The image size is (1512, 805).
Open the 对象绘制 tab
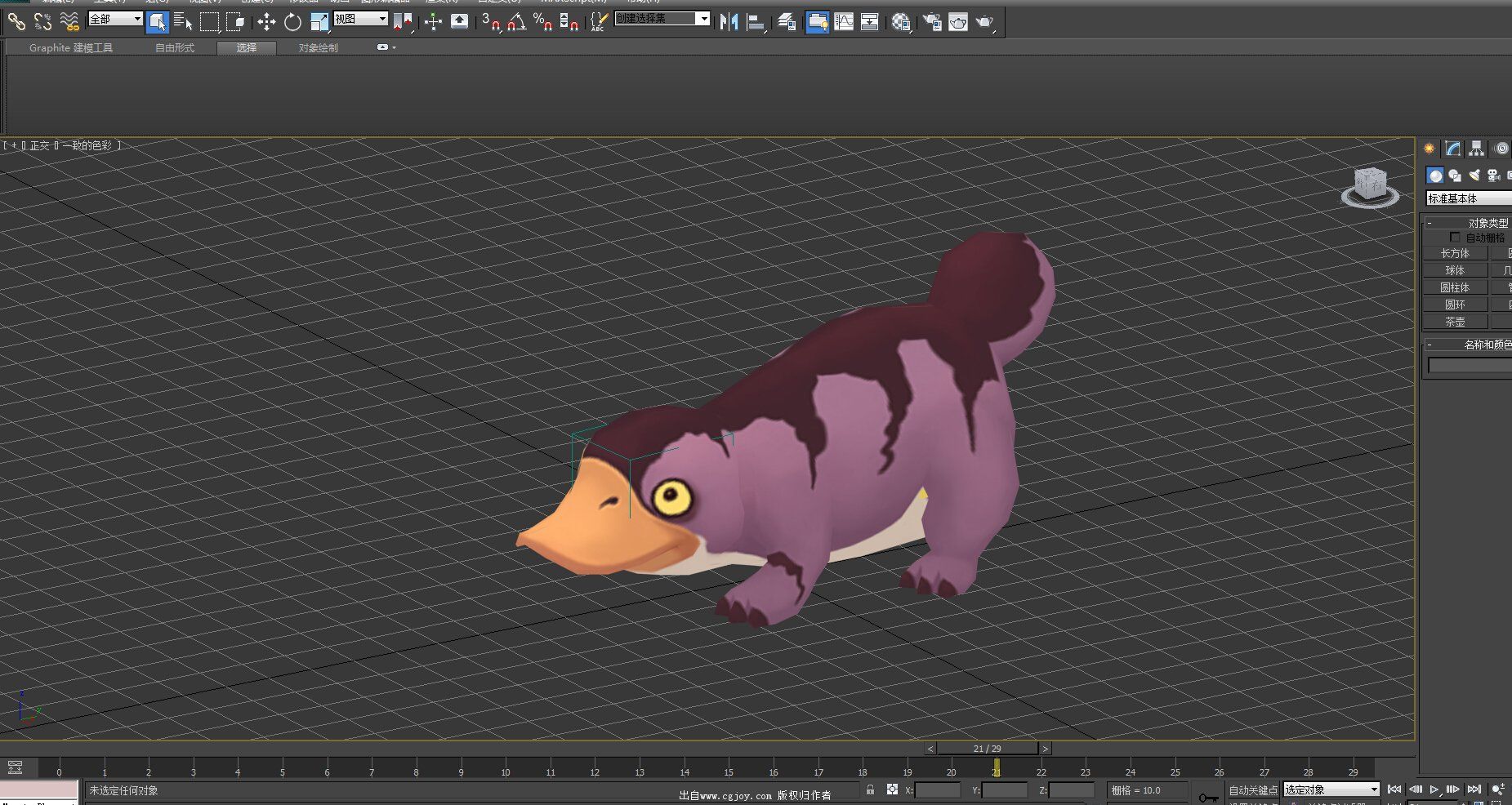(318, 48)
